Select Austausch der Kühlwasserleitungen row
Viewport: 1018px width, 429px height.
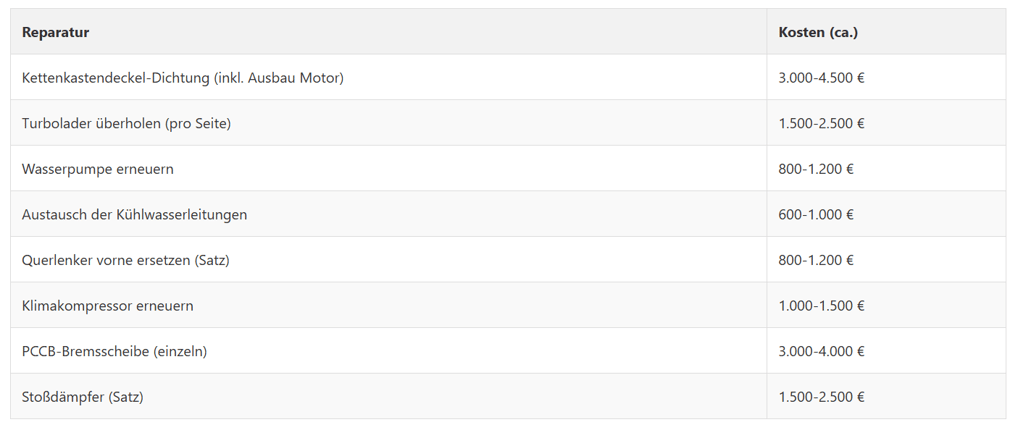pos(134,214)
